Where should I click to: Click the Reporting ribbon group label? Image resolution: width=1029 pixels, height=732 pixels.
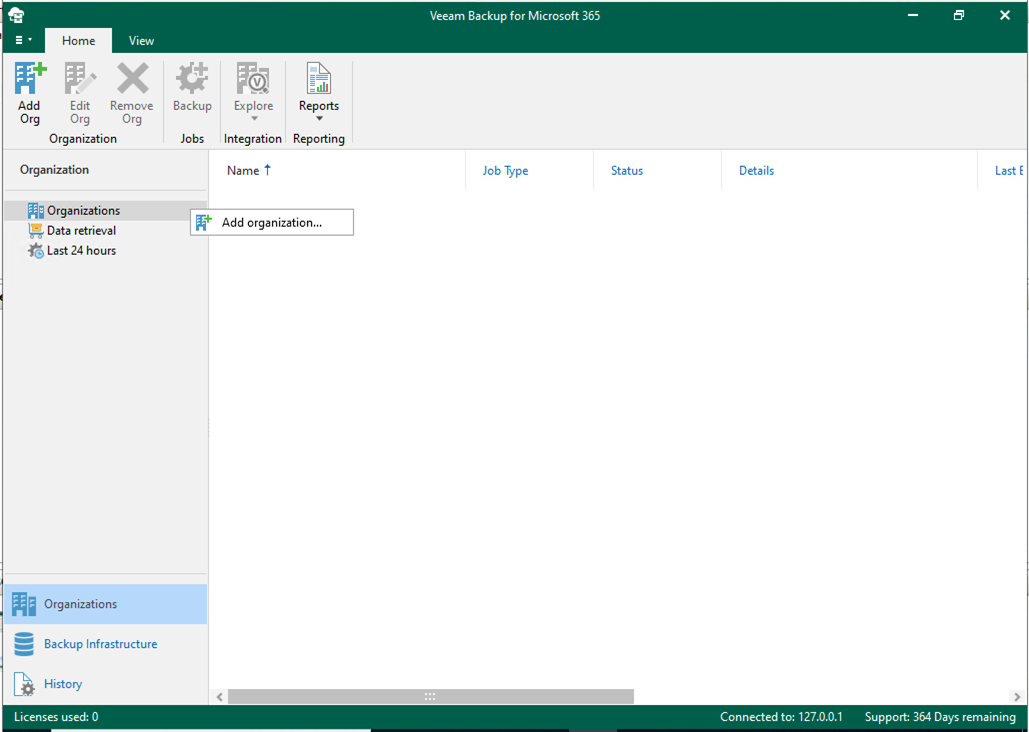pos(319,139)
